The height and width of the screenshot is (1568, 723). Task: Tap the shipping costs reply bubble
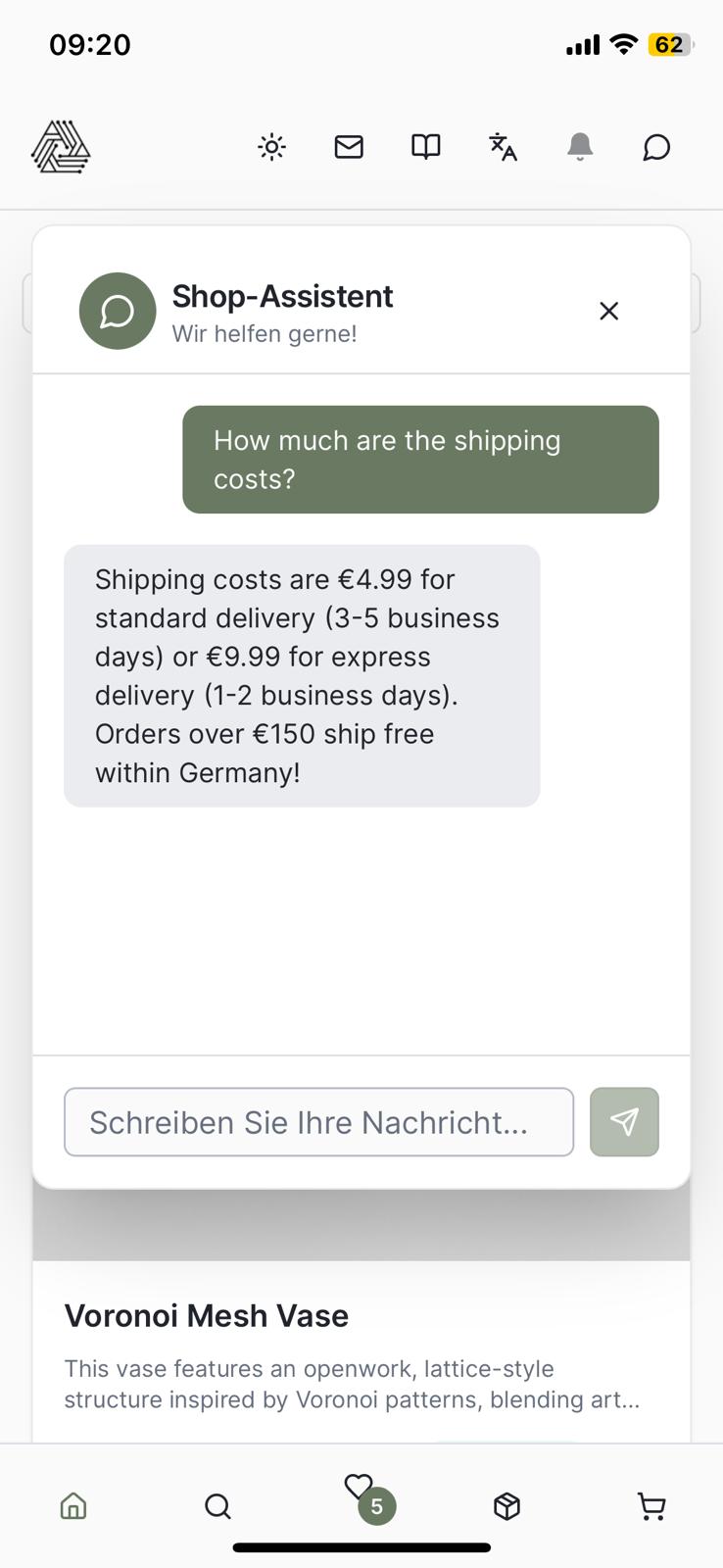coord(302,676)
